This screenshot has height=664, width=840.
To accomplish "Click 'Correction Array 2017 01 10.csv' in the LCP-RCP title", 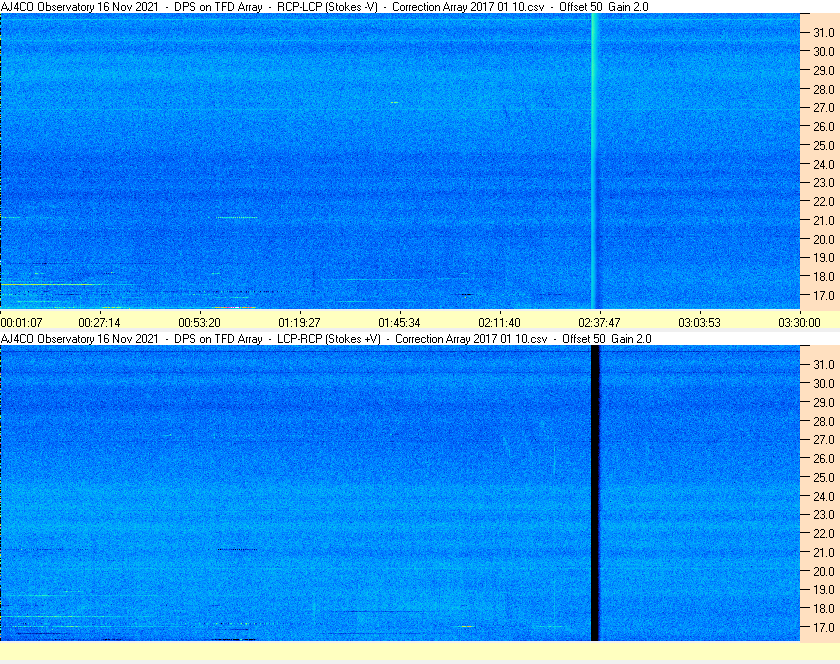I will point(471,339).
